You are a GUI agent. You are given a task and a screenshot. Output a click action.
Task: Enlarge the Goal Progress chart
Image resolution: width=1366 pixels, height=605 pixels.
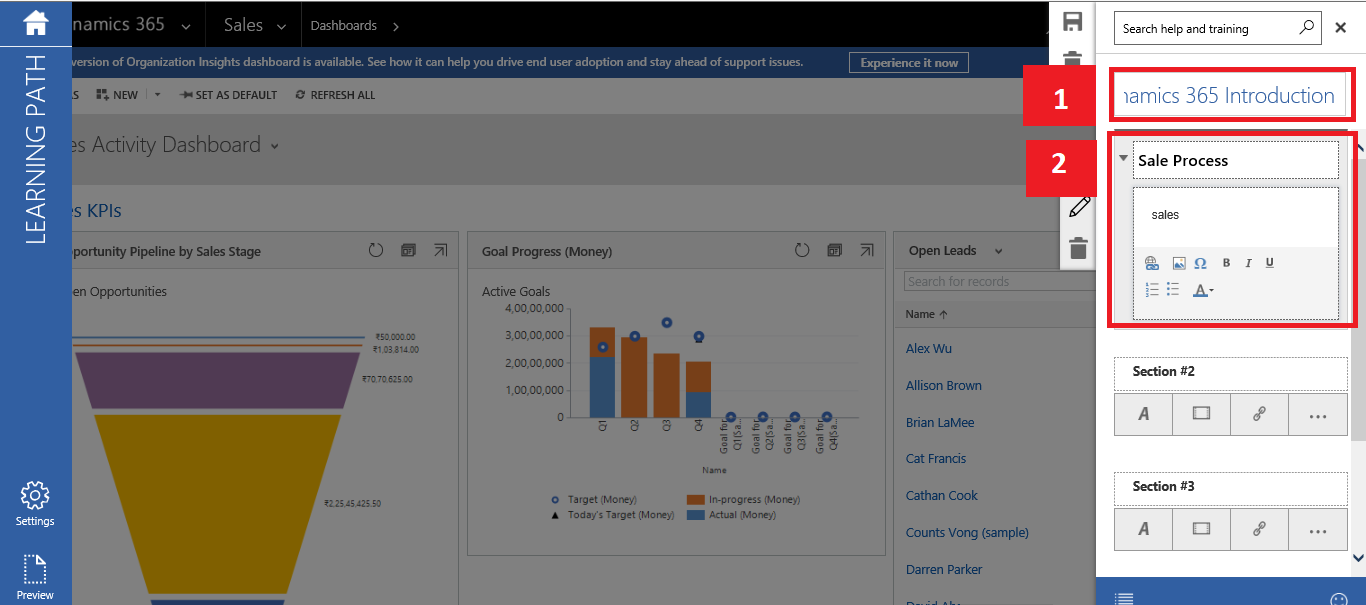pyautogui.click(x=866, y=251)
